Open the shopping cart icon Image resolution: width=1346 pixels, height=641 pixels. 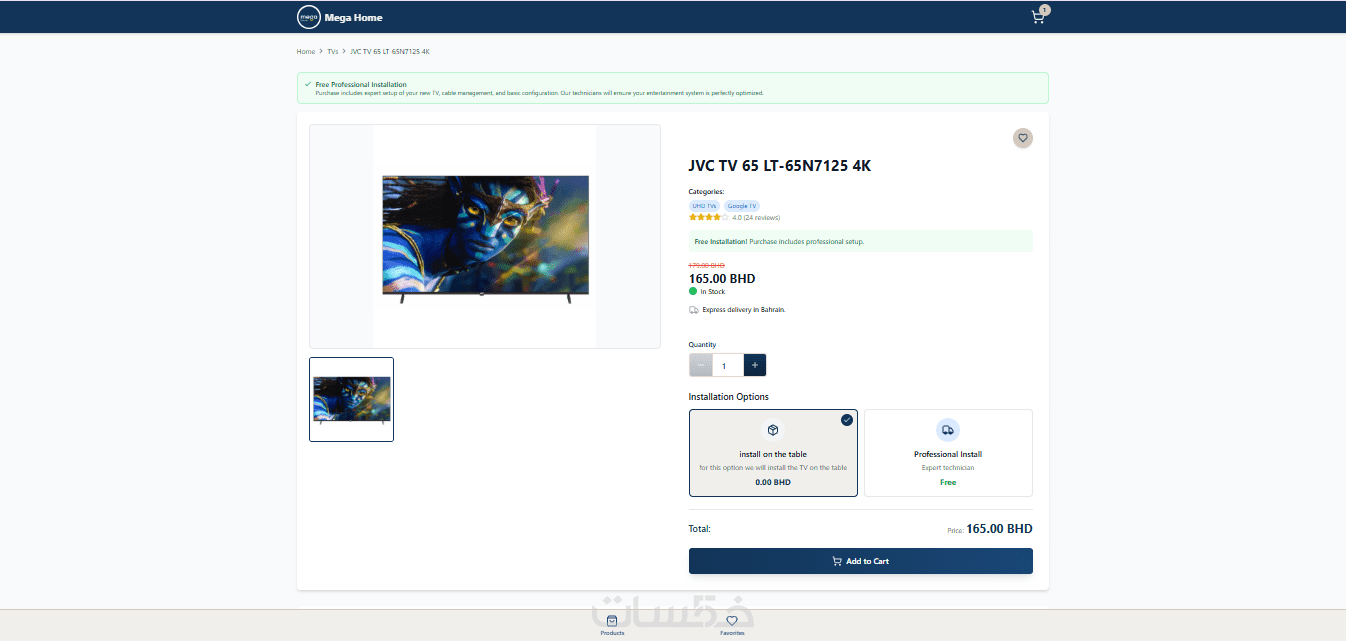(x=1038, y=17)
